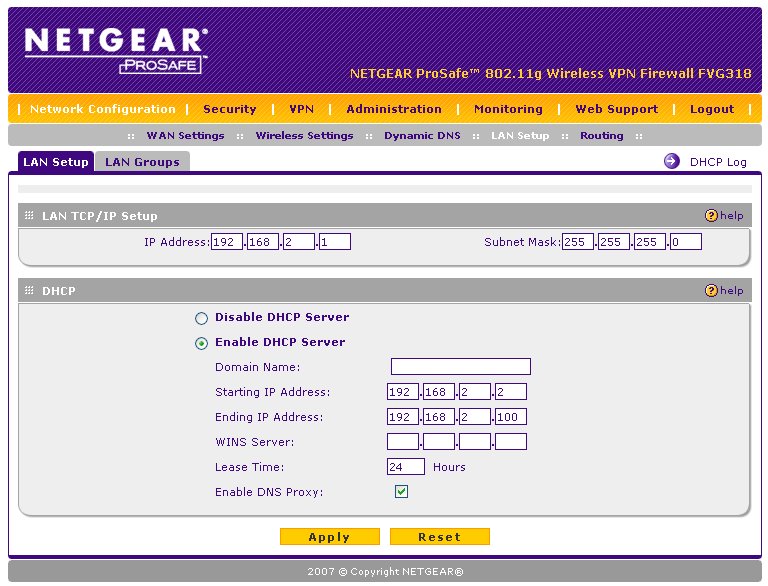Open Wireless Settings page
The width and height of the screenshot is (768, 586).
[x=304, y=135]
